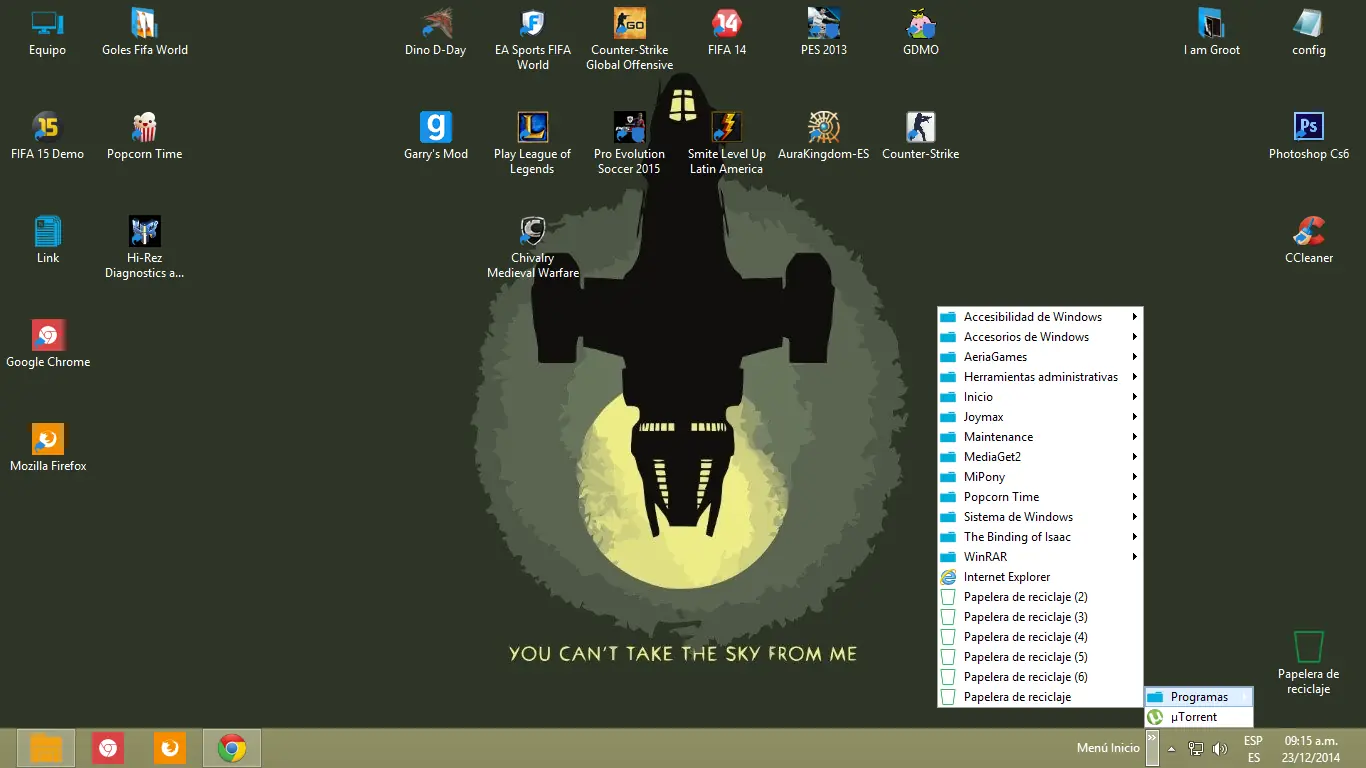Expand the Sistema de Windows submenu arrow
This screenshot has width=1366, height=768.
click(1135, 517)
